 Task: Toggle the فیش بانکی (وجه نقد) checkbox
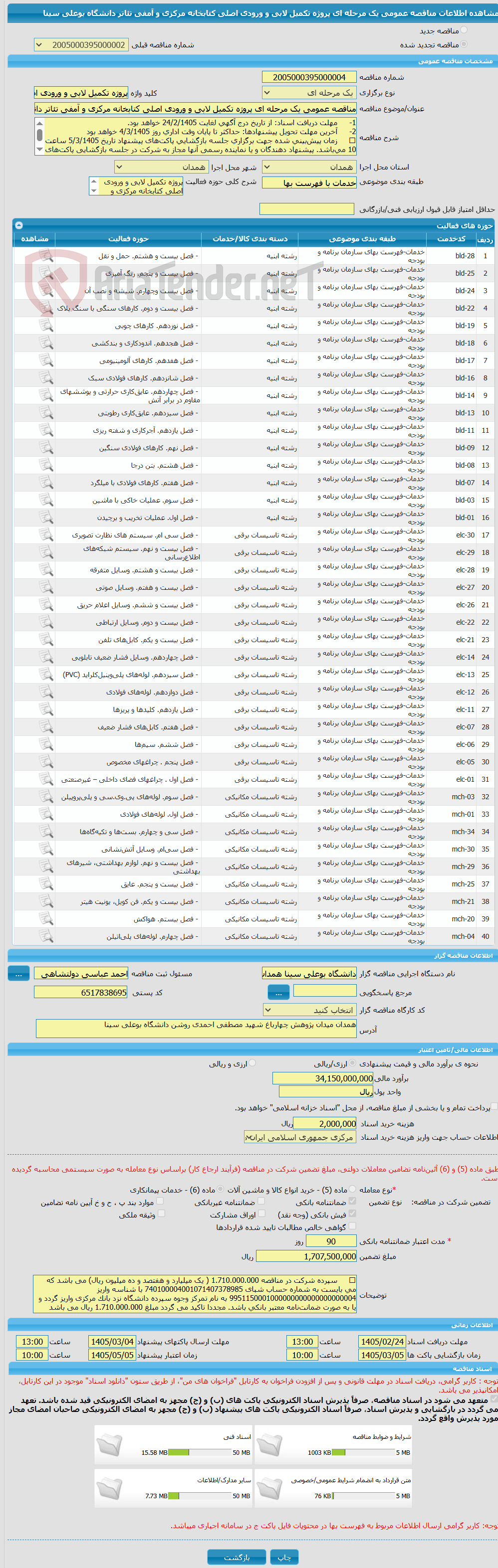(x=352, y=1214)
